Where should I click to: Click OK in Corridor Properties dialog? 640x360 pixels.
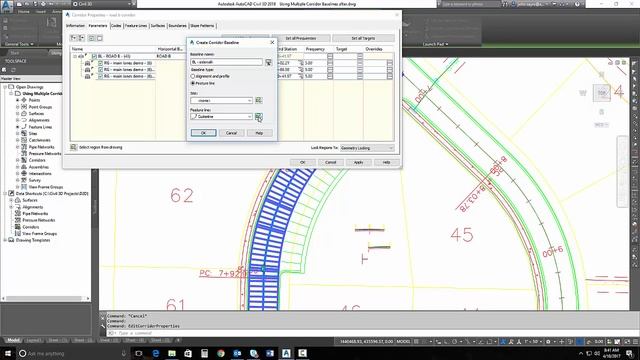point(302,162)
